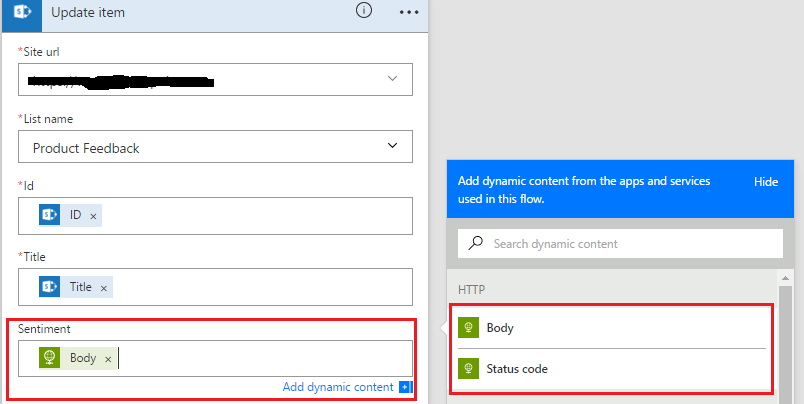The image size is (804, 404).
Task: Open the info icon on Update item
Action: click(364, 10)
